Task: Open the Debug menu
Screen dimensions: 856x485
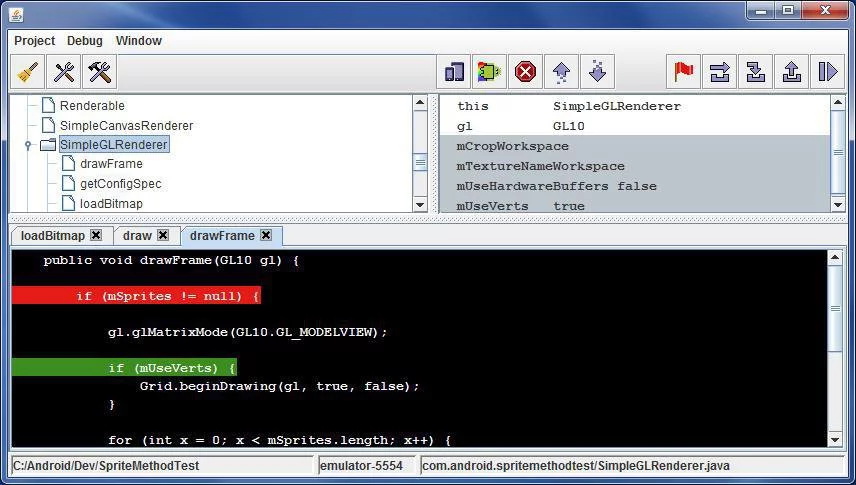Action: [x=85, y=40]
